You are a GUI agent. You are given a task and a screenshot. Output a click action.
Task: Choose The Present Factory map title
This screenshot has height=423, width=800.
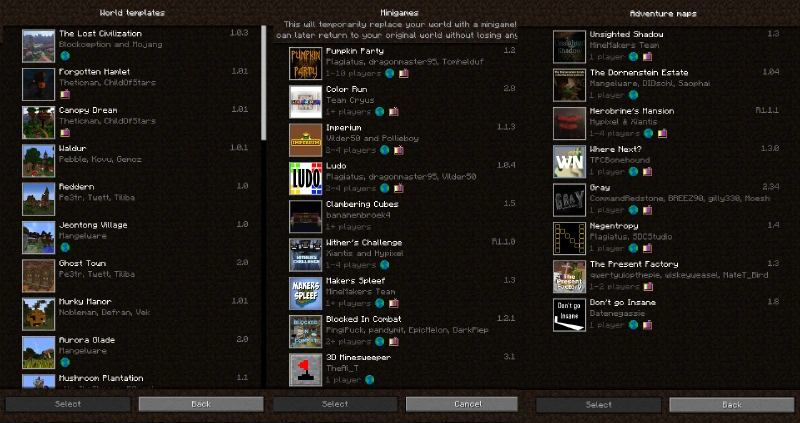point(634,264)
